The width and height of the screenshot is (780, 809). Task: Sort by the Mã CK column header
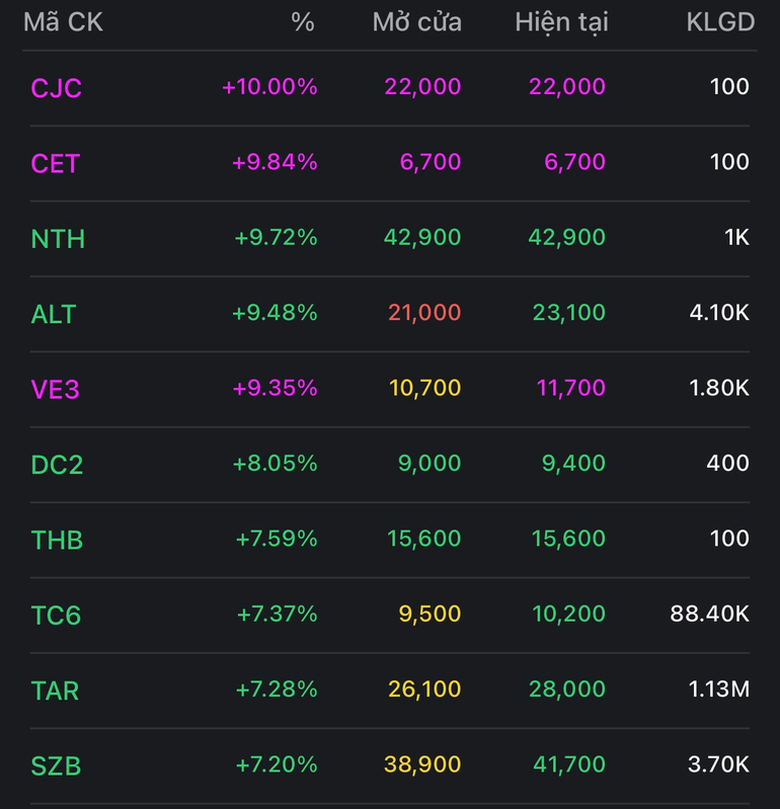(x=63, y=22)
